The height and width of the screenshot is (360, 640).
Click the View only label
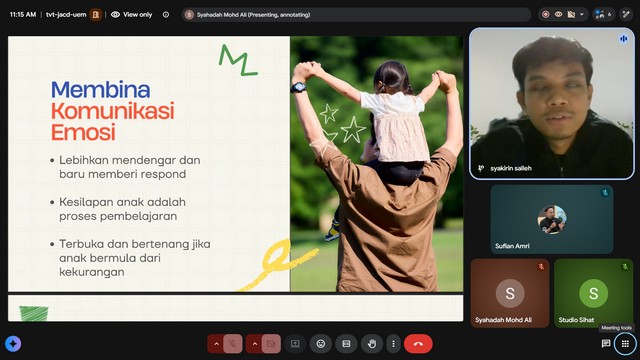[138, 15]
